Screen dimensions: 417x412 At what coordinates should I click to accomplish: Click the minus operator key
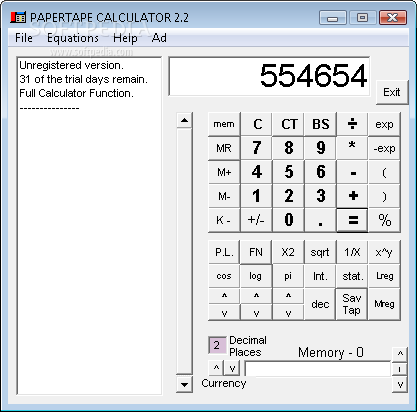pos(352,172)
